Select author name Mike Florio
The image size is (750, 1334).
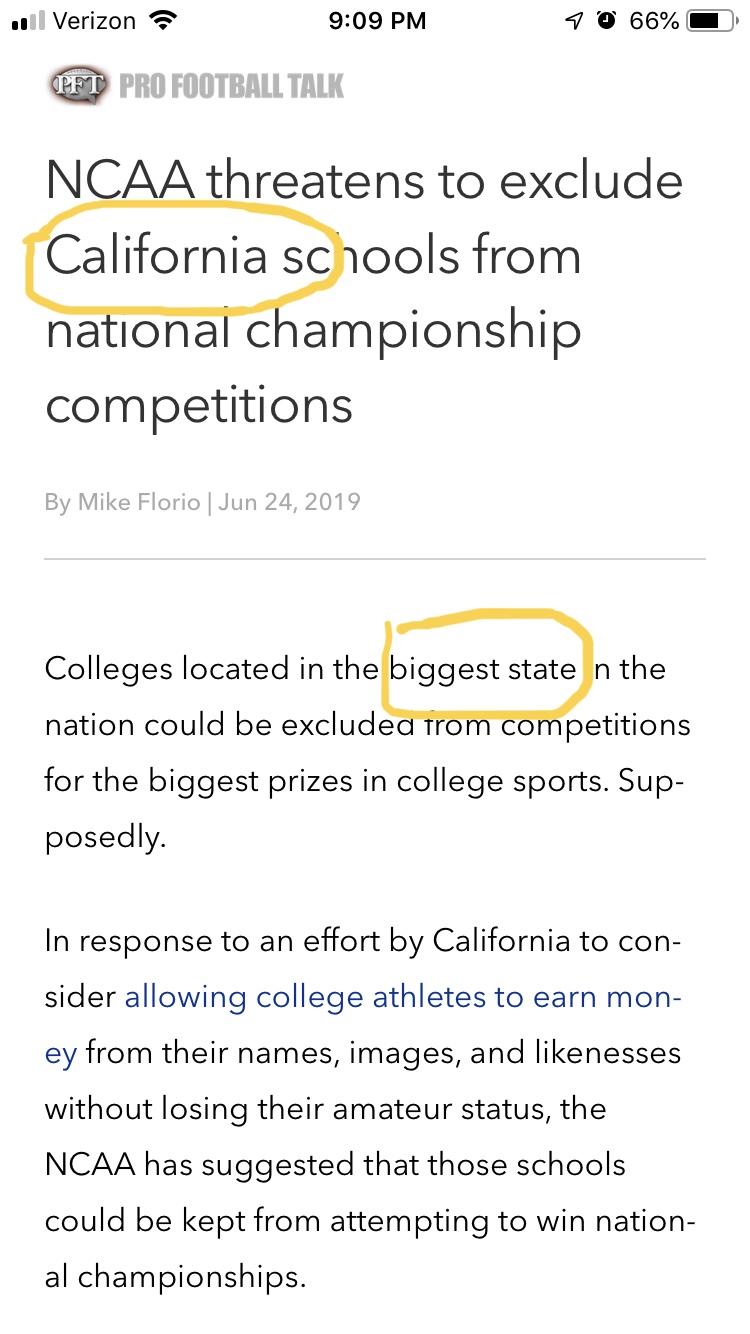pyautogui.click(x=139, y=501)
